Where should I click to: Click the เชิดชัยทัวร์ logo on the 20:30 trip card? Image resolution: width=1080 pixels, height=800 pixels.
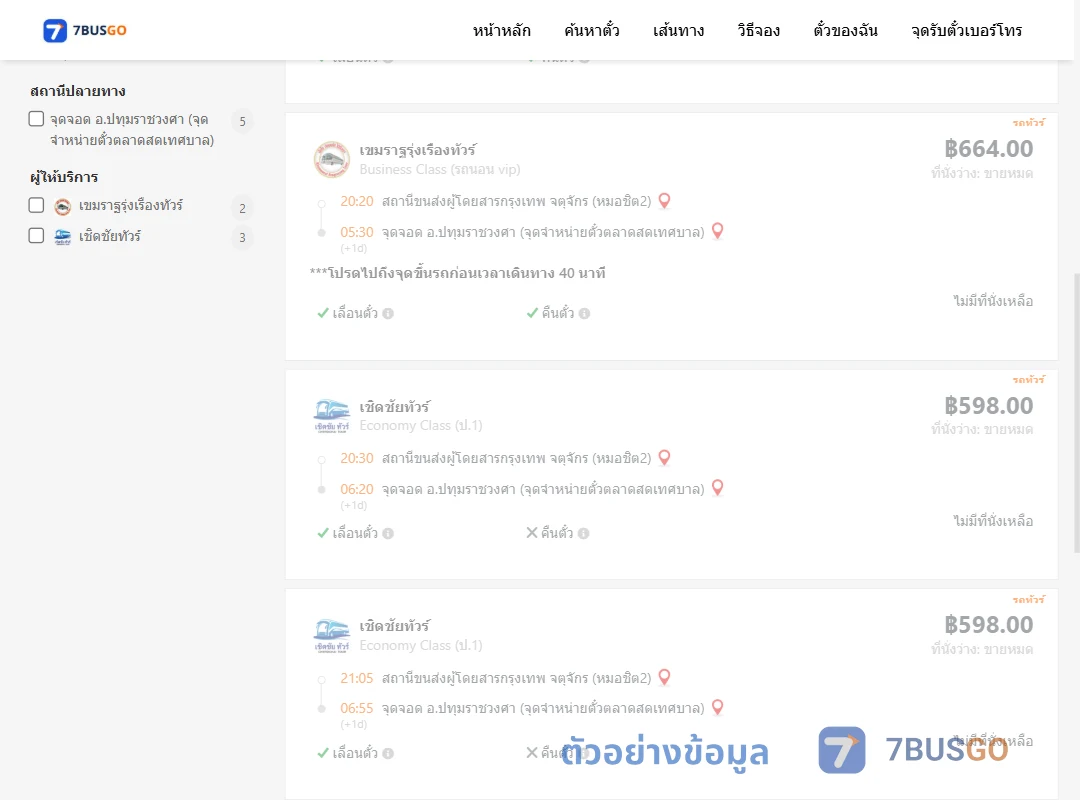coord(331,416)
